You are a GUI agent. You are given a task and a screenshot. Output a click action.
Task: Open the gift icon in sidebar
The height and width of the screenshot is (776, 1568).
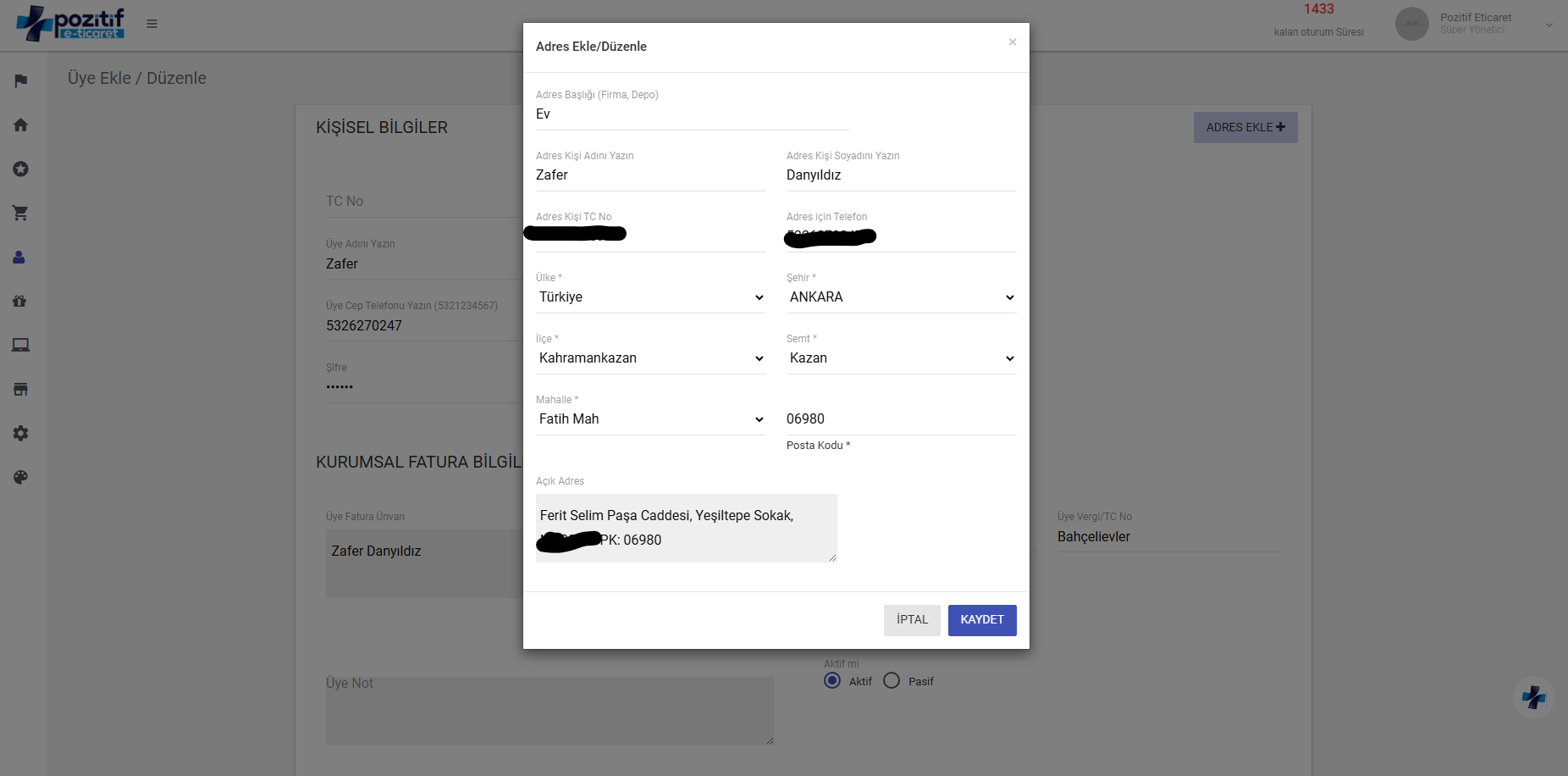point(21,301)
